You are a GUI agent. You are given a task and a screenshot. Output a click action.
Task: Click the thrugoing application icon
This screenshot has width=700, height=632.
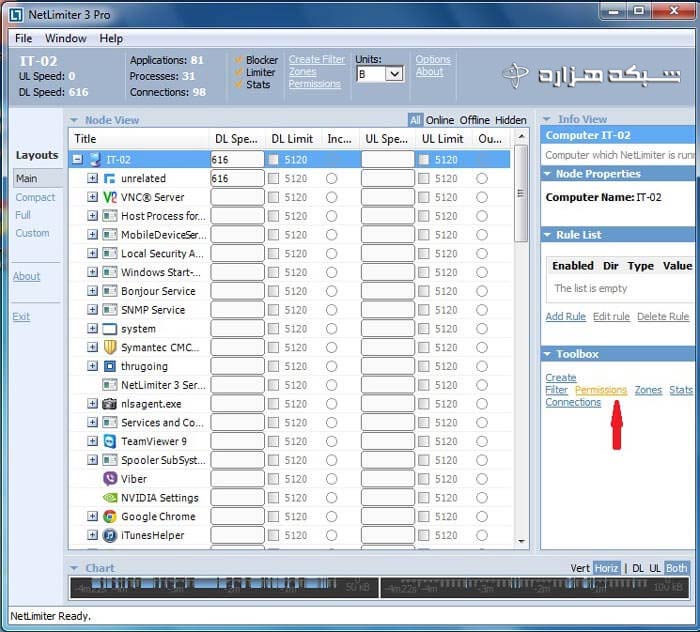(110, 366)
